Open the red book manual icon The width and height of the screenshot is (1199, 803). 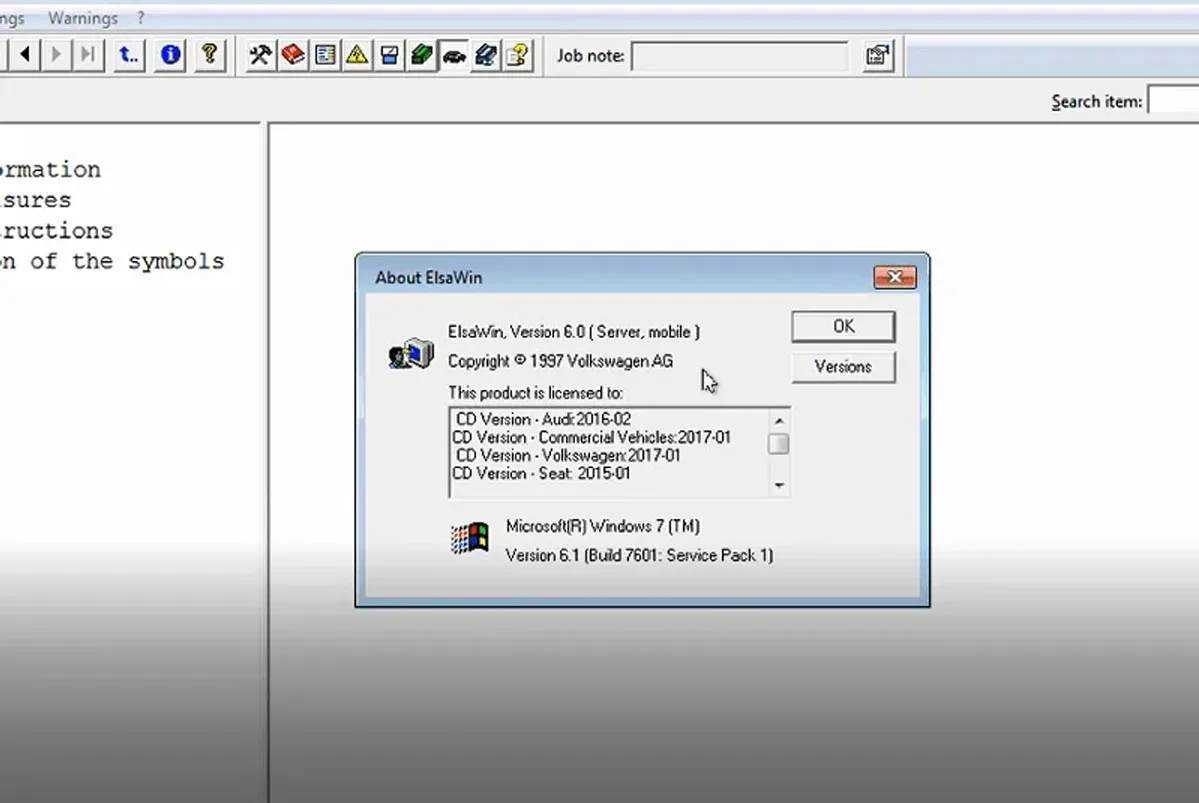[293, 55]
